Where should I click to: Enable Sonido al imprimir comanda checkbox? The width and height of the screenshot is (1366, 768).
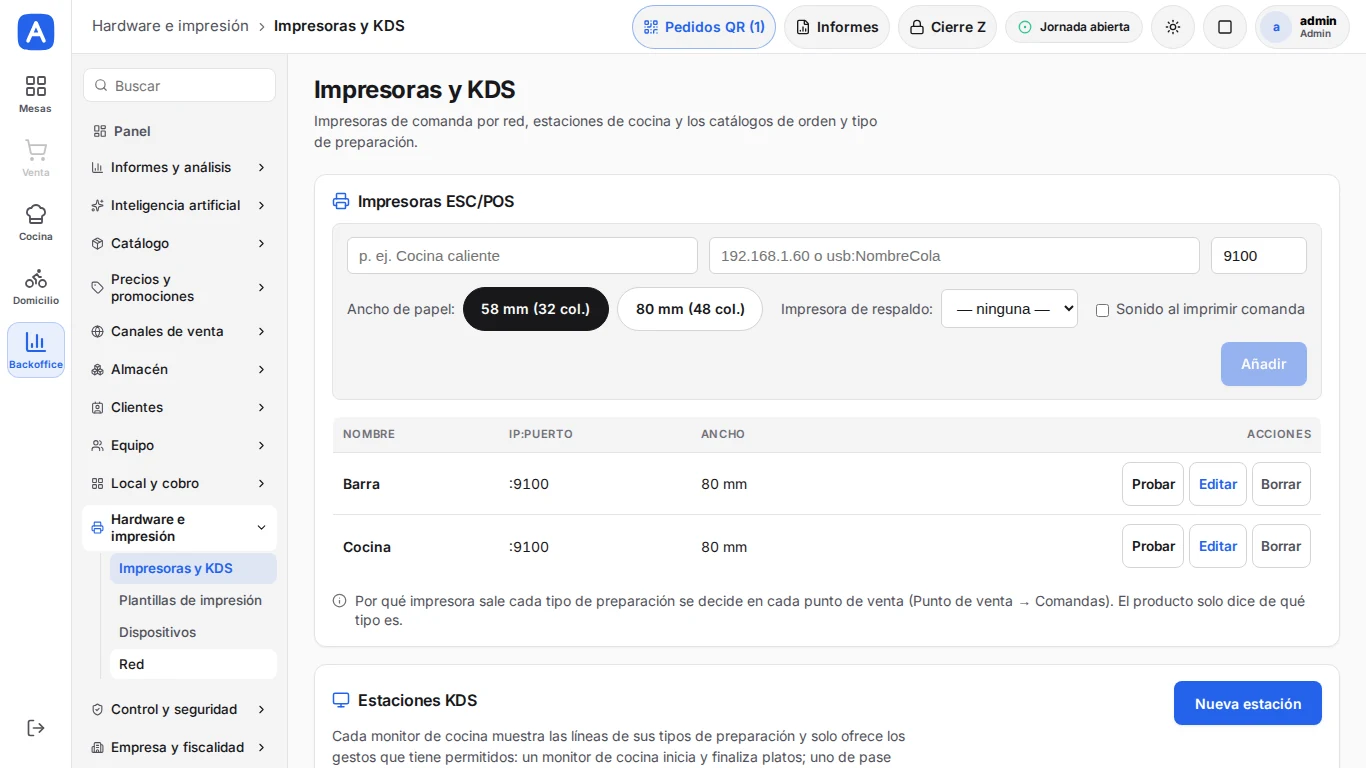tap(1102, 310)
